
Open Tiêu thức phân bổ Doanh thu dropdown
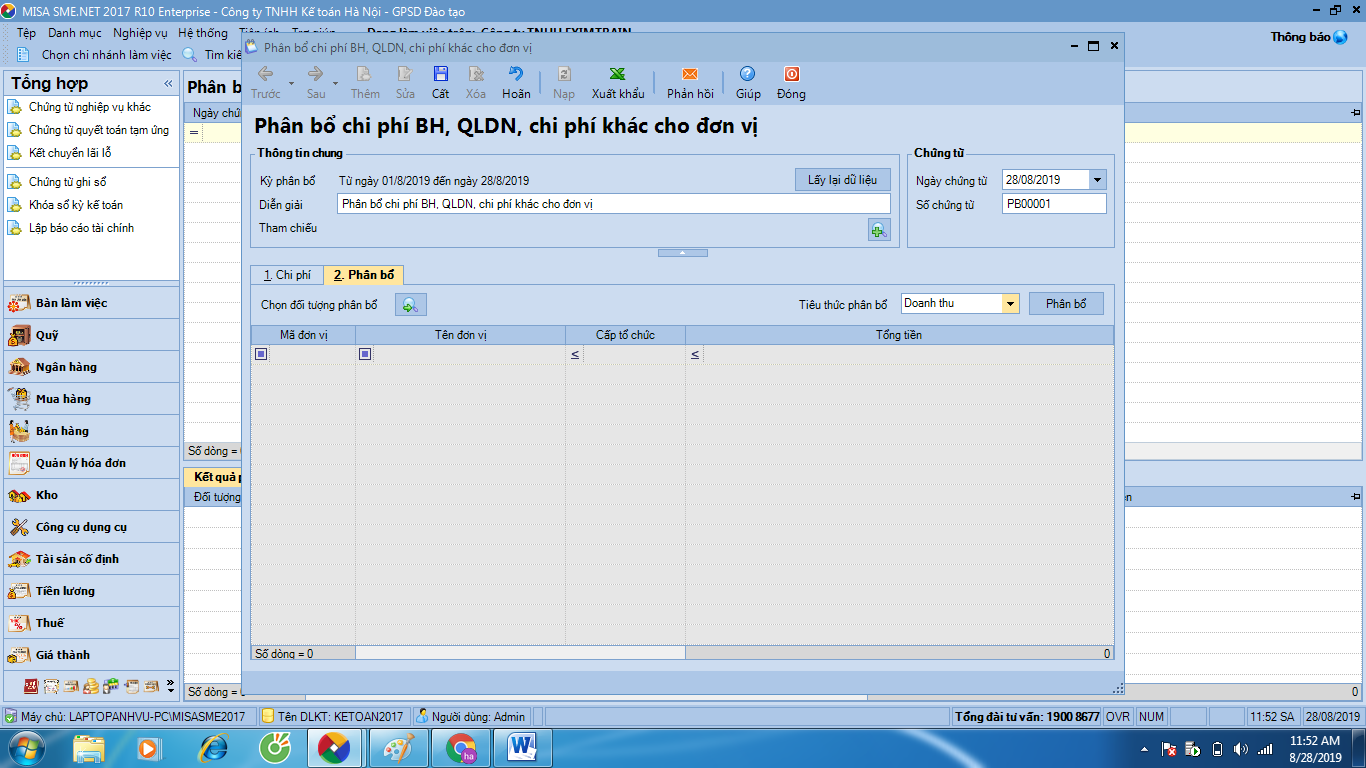(x=1010, y=303)
